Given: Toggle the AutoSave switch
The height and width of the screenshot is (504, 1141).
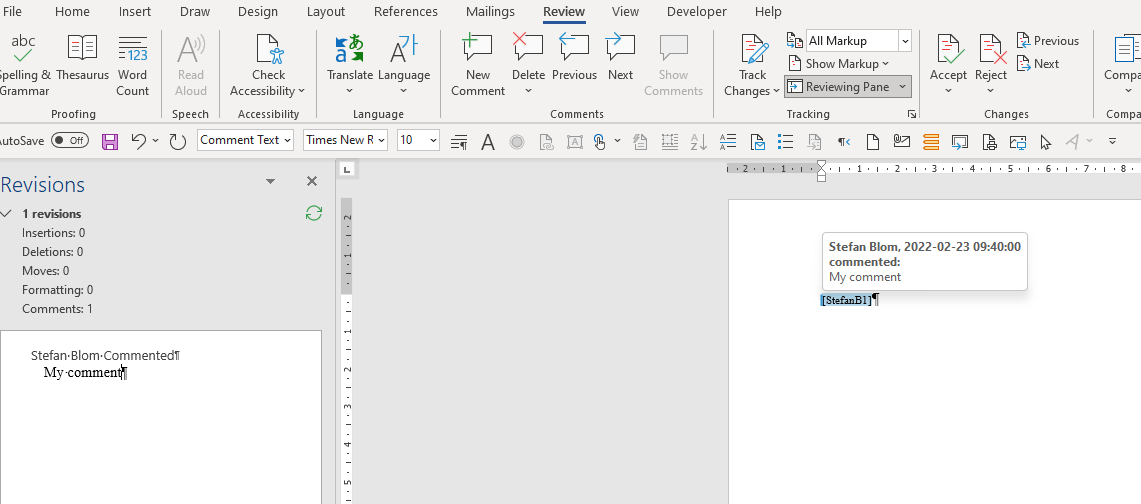Looking at the screenshot, I should (x=70, y=140).
